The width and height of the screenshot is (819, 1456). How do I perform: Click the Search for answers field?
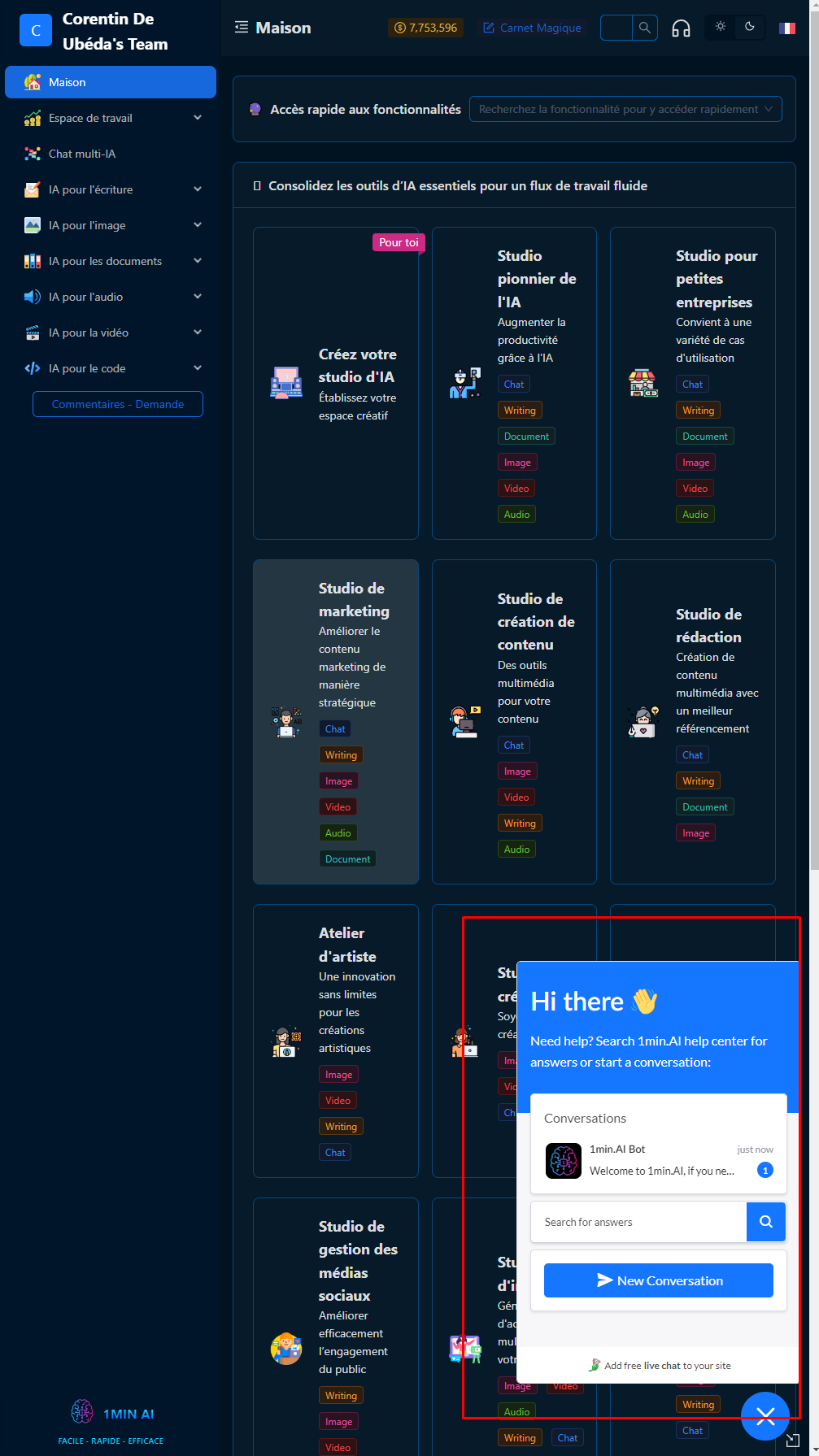coord(638,1222)
